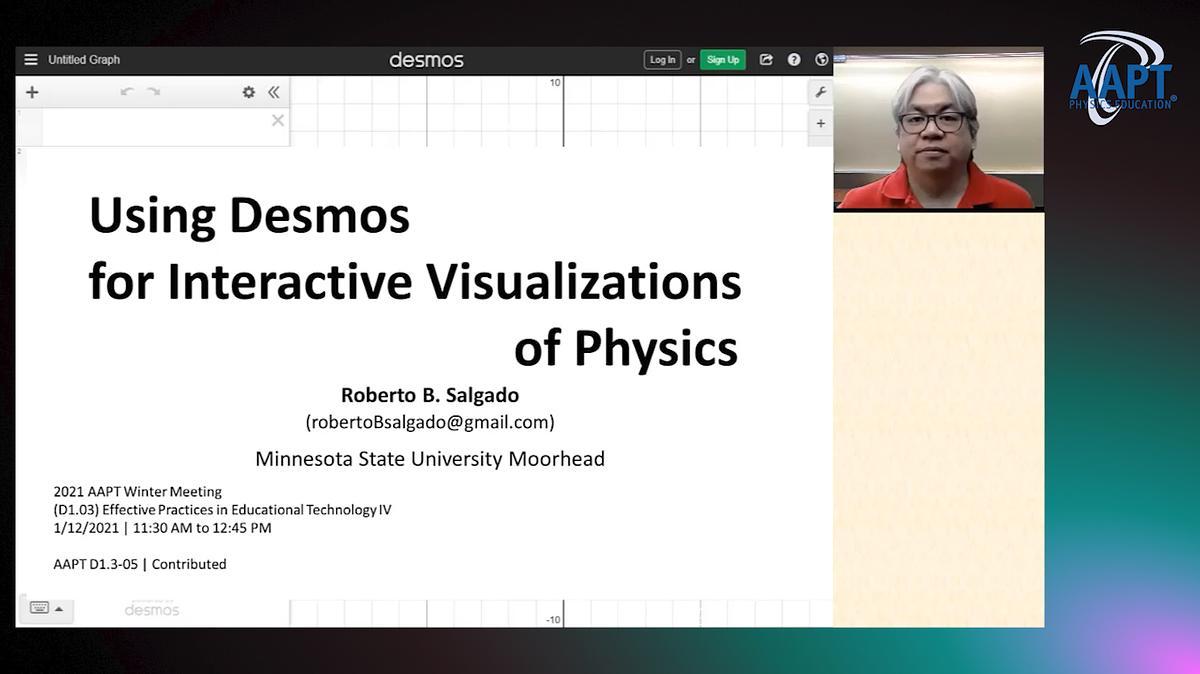This screenshot has width=1200, height=674.
Task: Collapse the expression list panel
Action: 273,92
